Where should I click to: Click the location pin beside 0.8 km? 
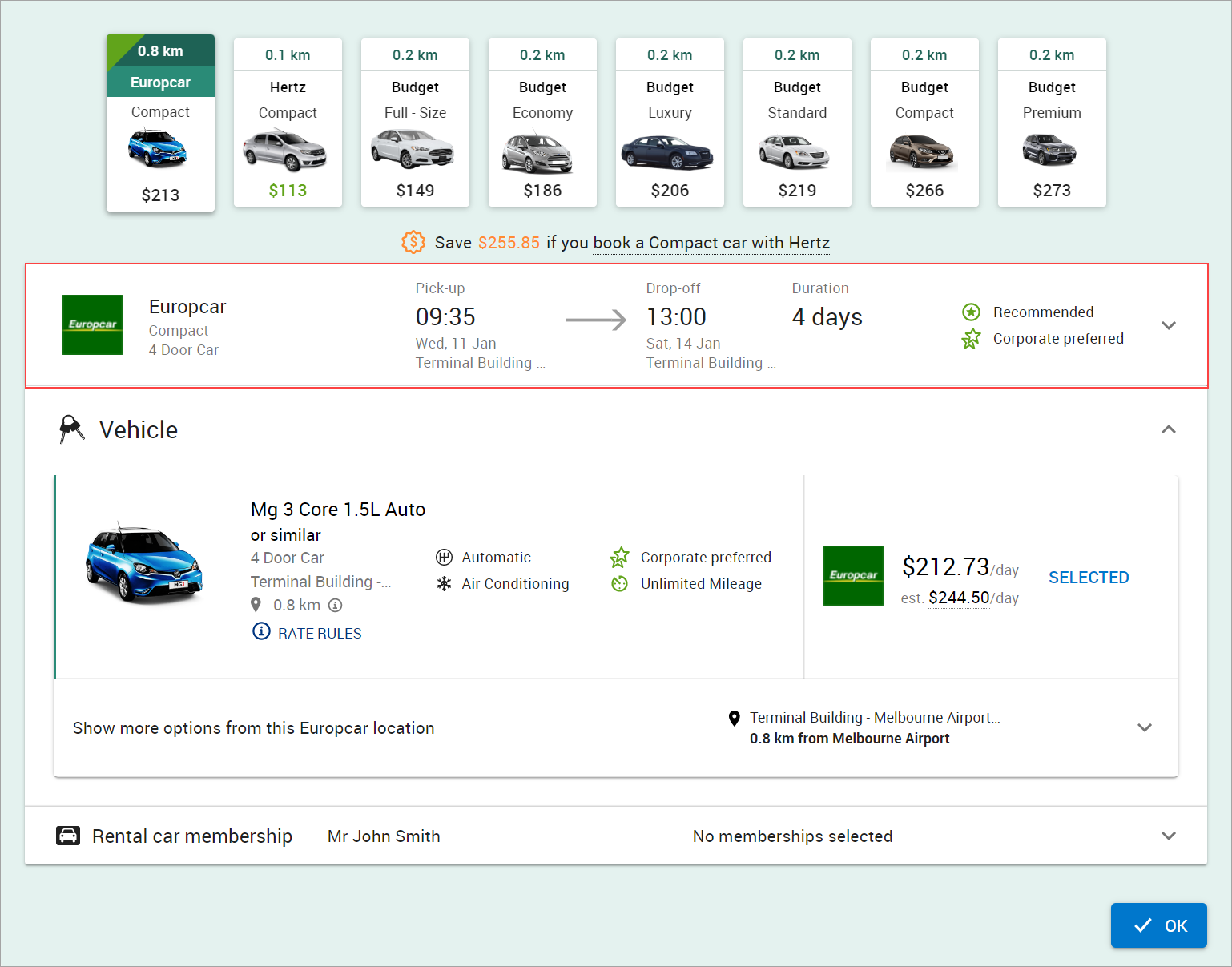tap(256, 605)
